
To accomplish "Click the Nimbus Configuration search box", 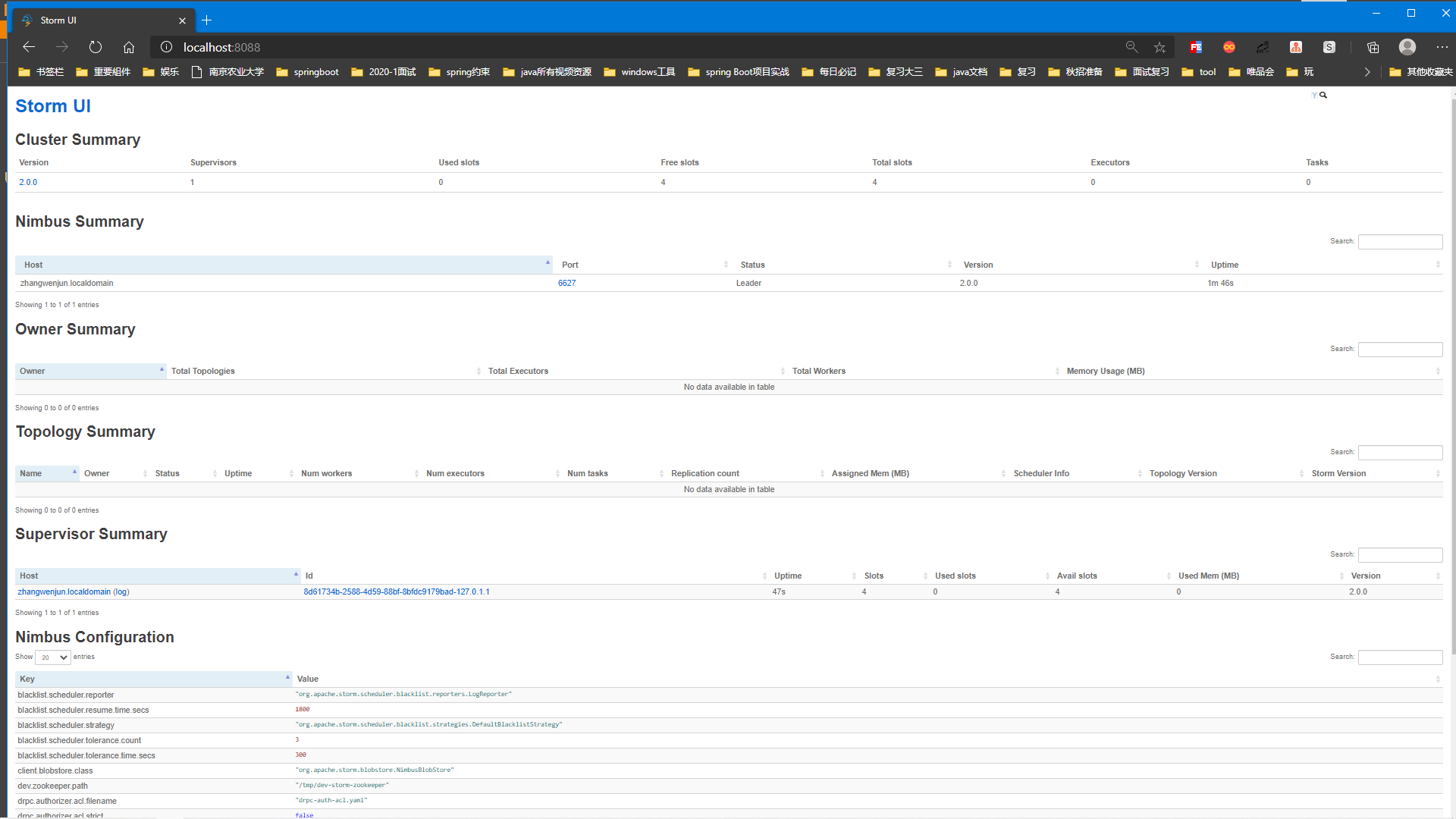I will pos(1400,657).
